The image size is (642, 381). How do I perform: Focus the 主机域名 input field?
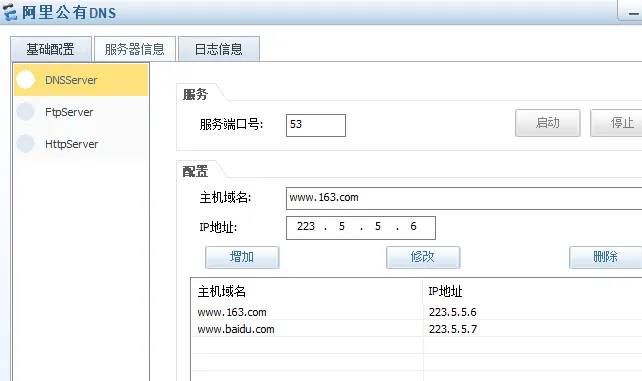pyautogui.click(x=464, y=198)
